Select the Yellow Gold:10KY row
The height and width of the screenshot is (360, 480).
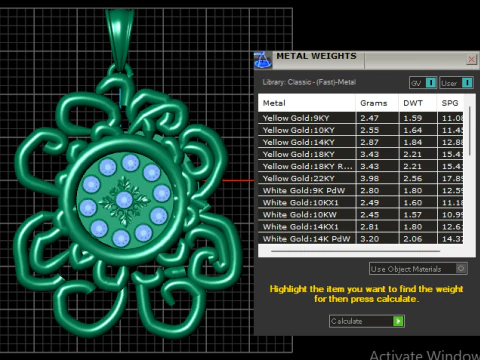pyautogui.click(x=361, y=130)
